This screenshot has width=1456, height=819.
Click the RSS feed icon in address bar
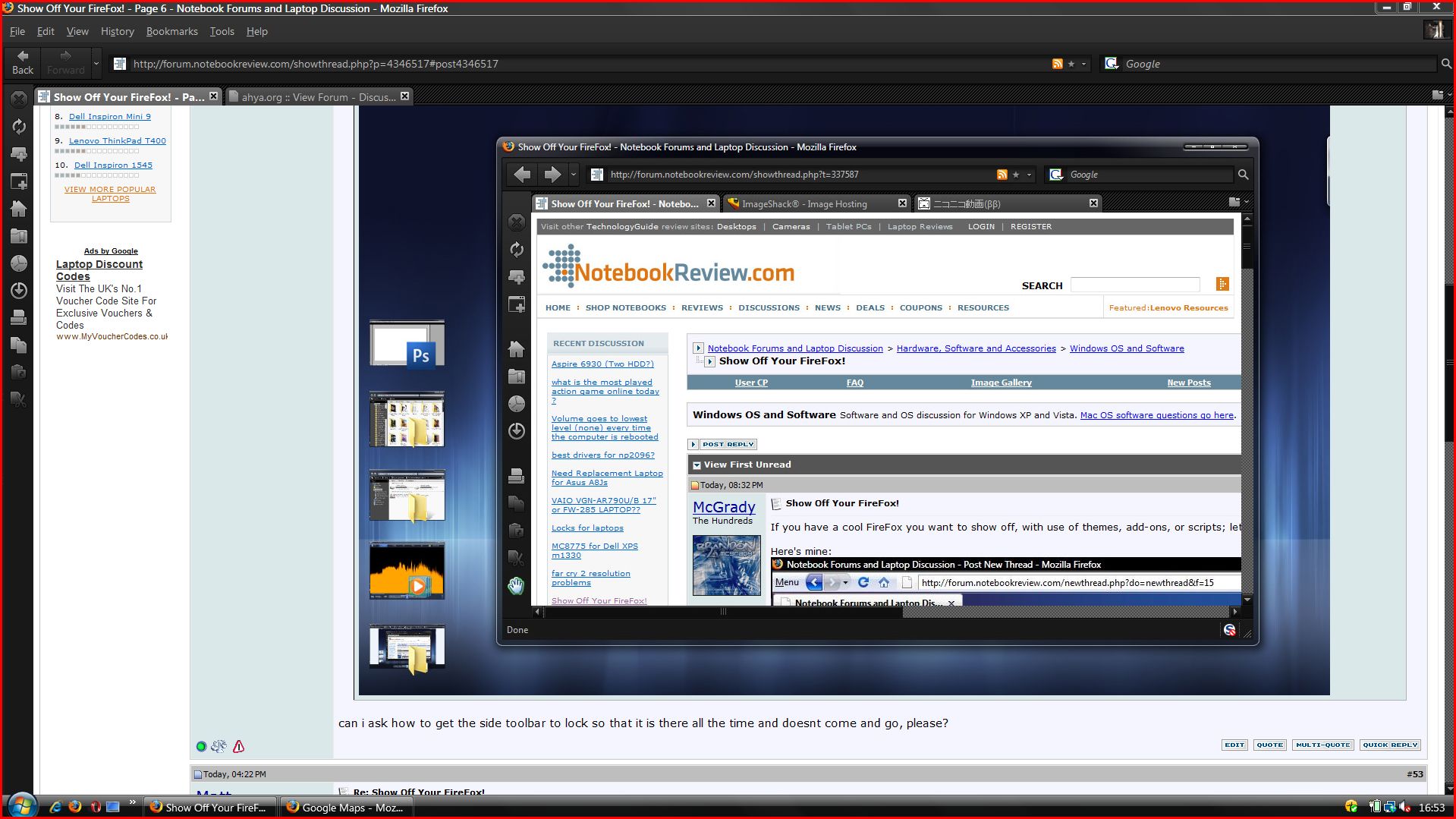(x=1057, y=64)
